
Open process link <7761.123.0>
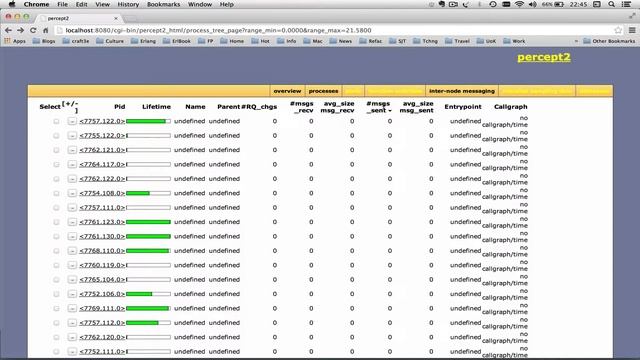pyautogui.click(x=102, y=222)
